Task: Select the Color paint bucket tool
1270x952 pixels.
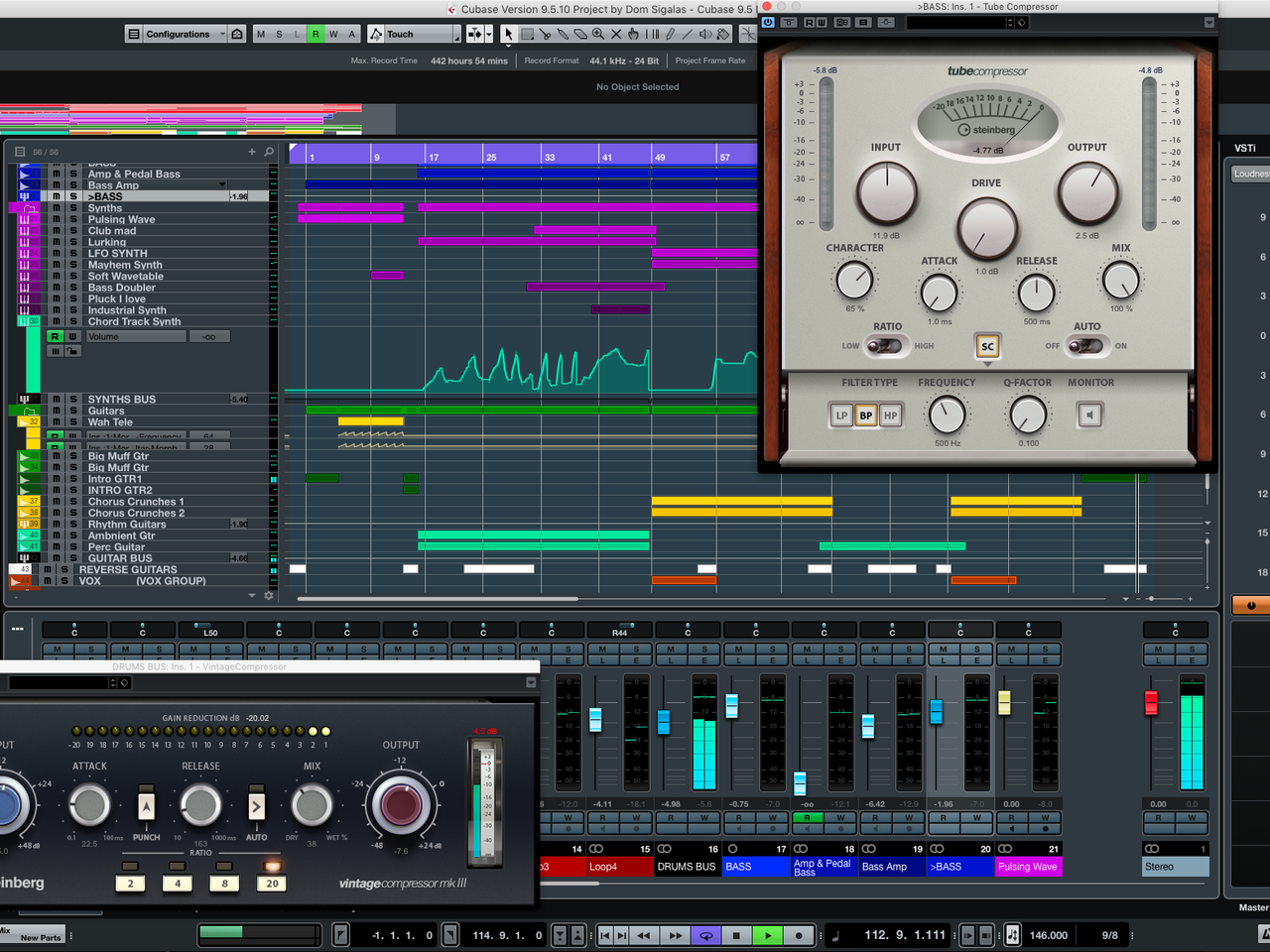Action: click(x=722, y=34)
